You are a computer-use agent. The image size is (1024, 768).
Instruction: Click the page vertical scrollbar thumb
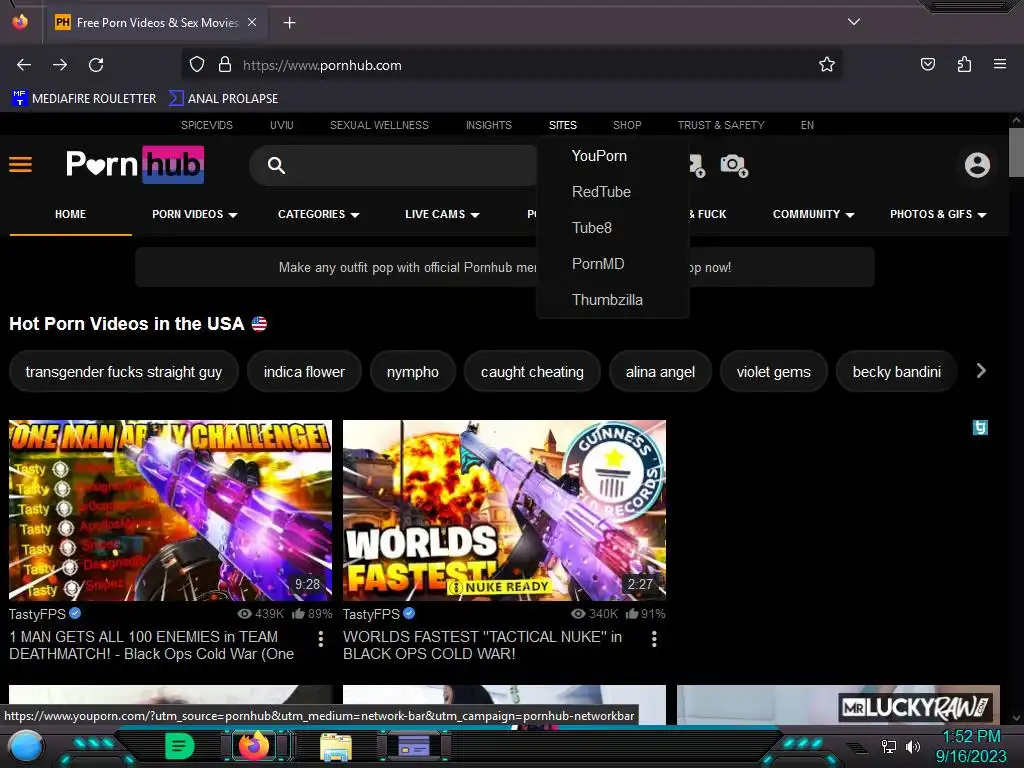click(x=1016, y=152)
